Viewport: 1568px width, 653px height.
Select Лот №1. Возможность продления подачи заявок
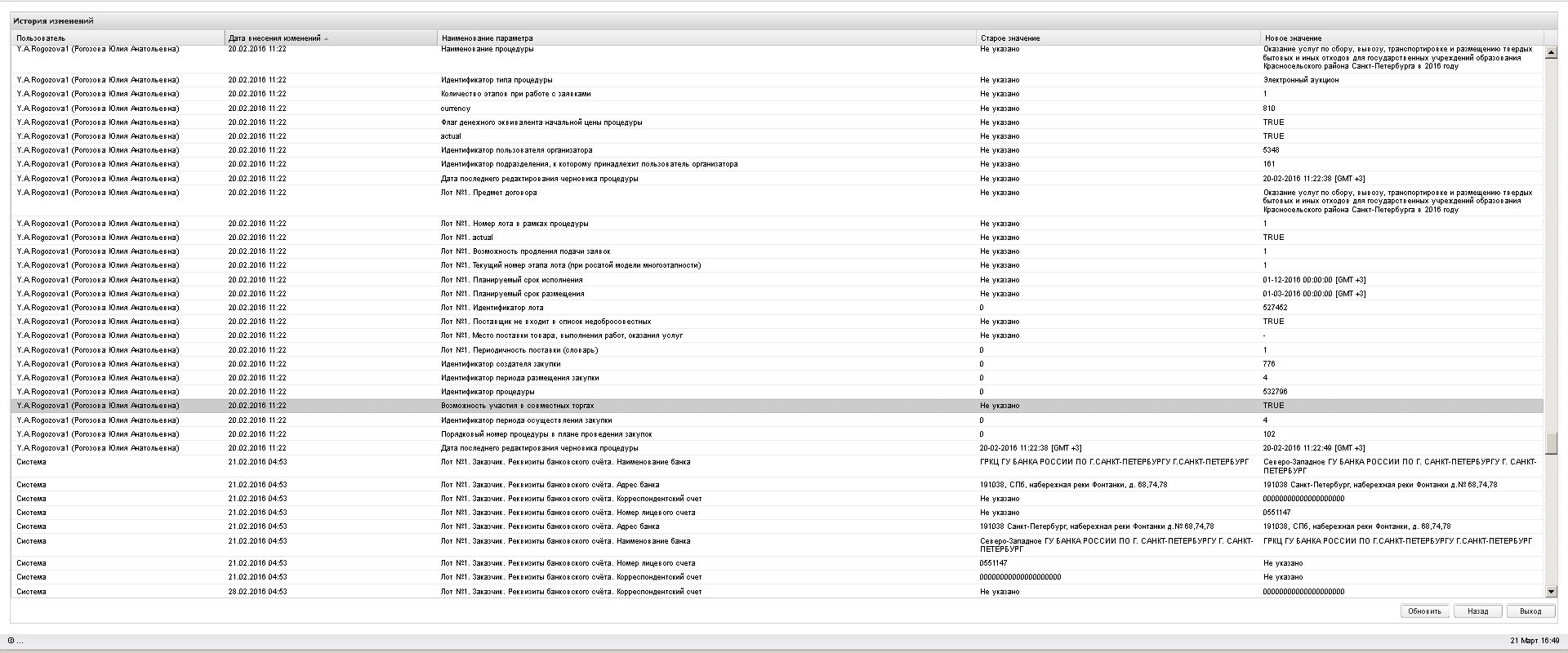point(777,251)
